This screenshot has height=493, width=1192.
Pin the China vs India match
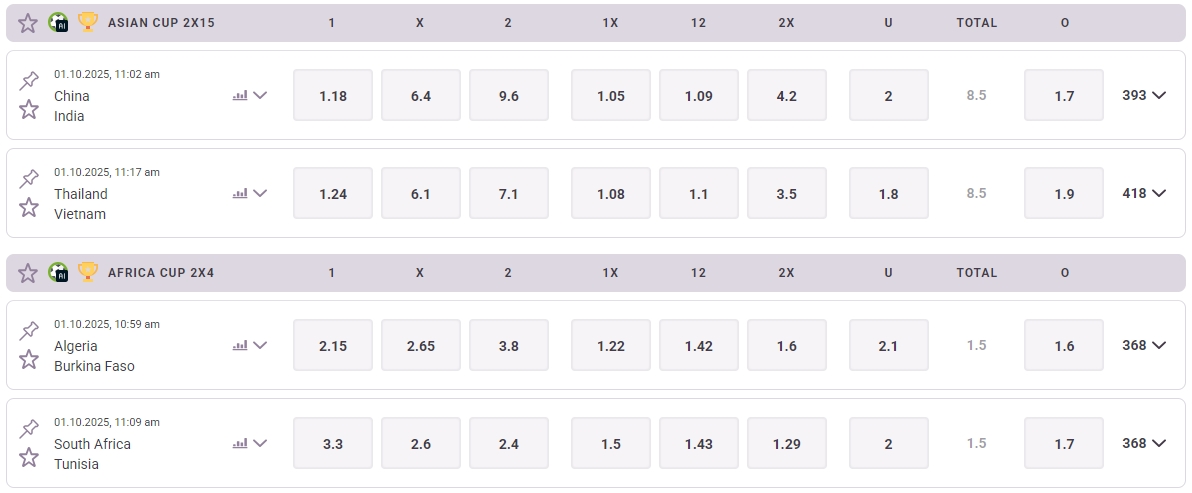point(29,81)
